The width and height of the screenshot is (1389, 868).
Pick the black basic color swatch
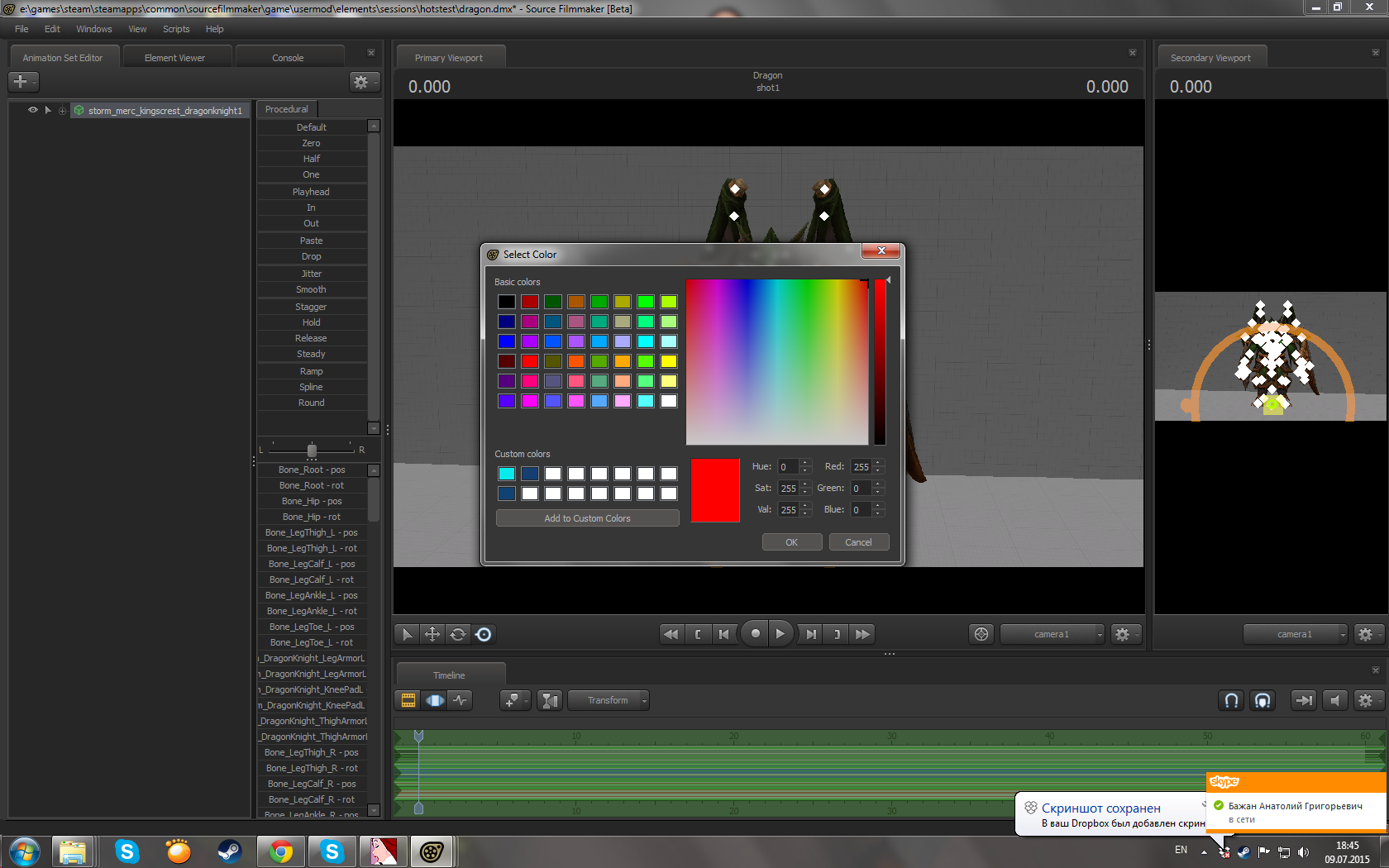click(507, 302)
